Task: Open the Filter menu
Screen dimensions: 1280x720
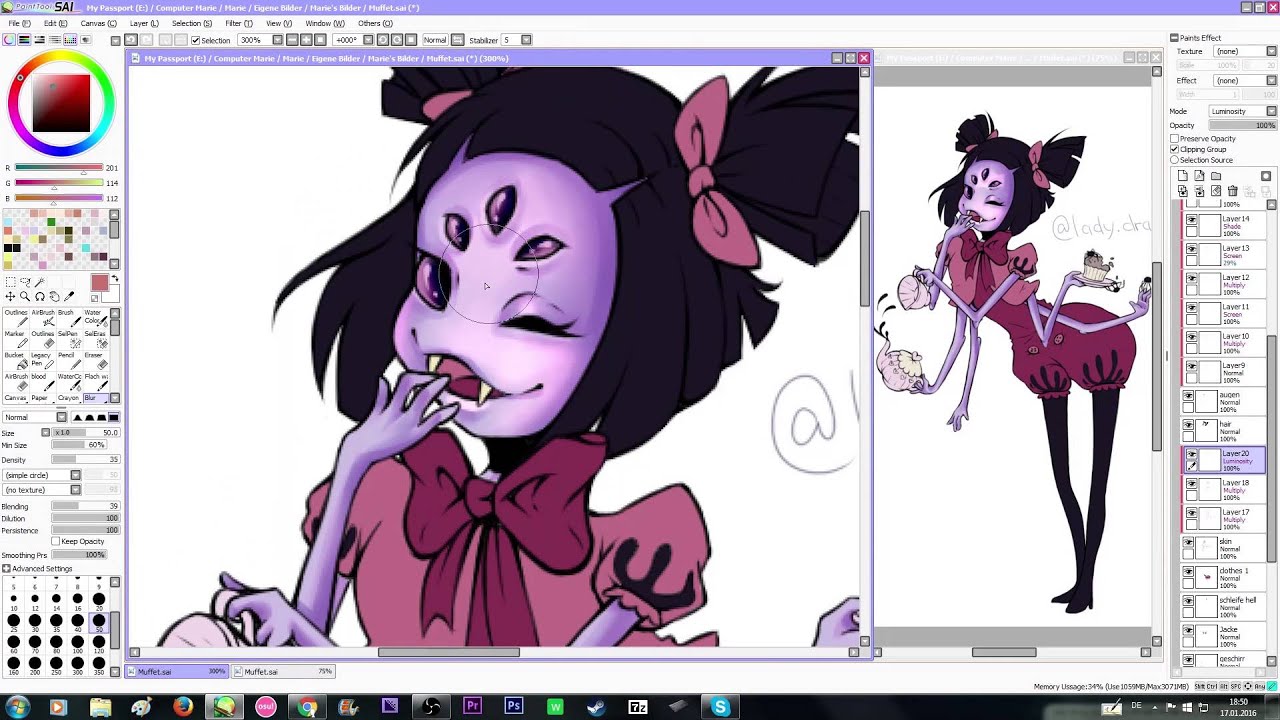Action: coord(239,23)
